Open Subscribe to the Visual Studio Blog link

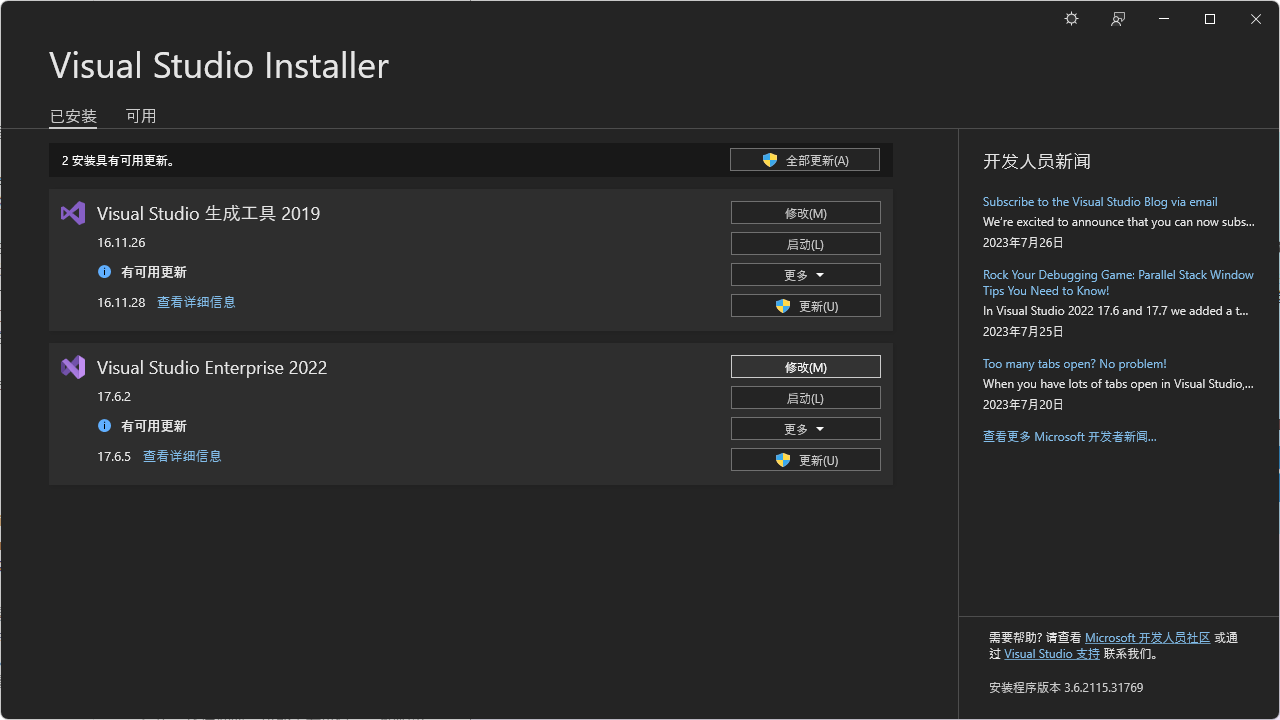[x=1100, y=202]
